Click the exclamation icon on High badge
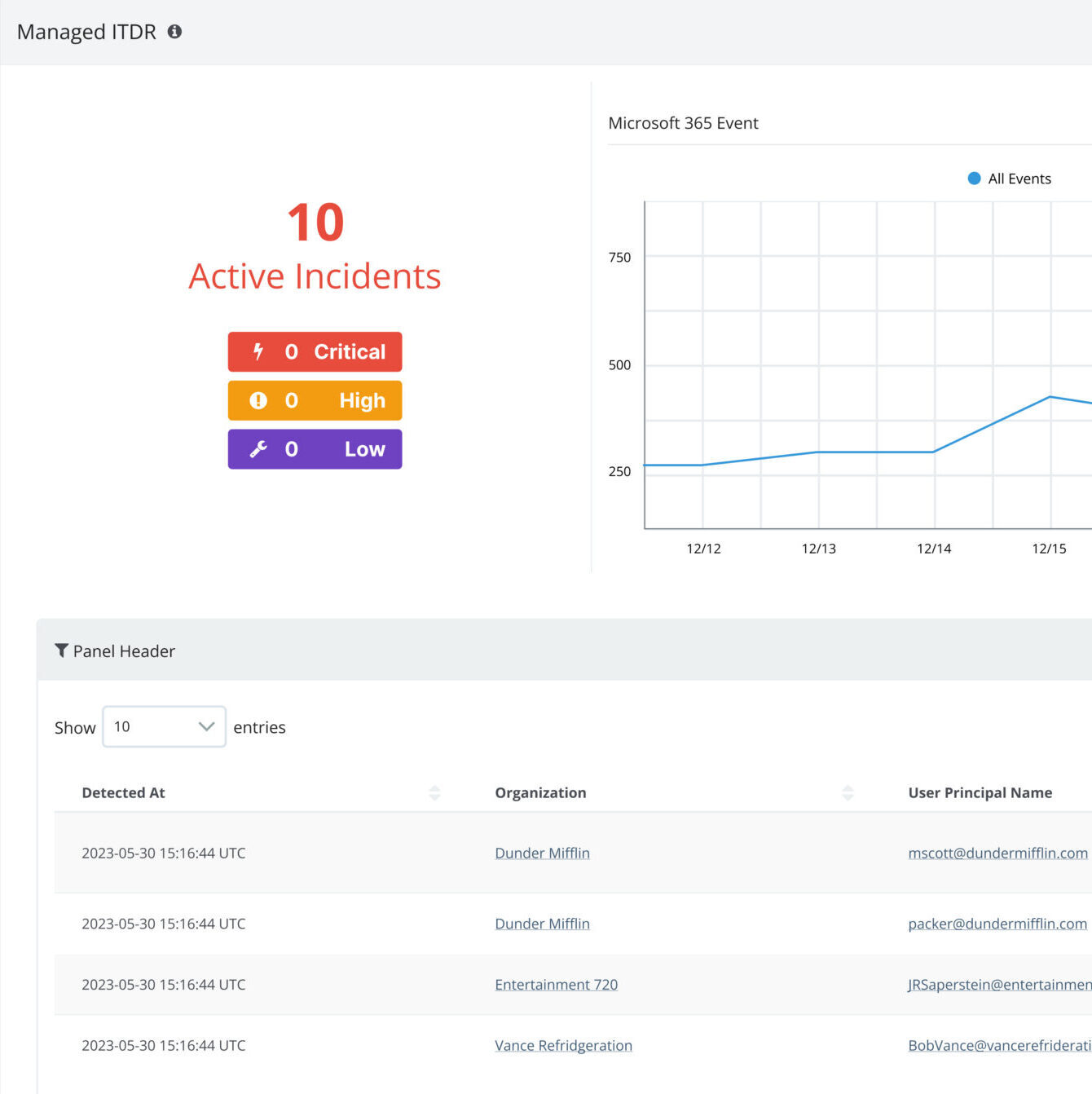The width and height of the screenshot is (1092, 1094). 258,400
